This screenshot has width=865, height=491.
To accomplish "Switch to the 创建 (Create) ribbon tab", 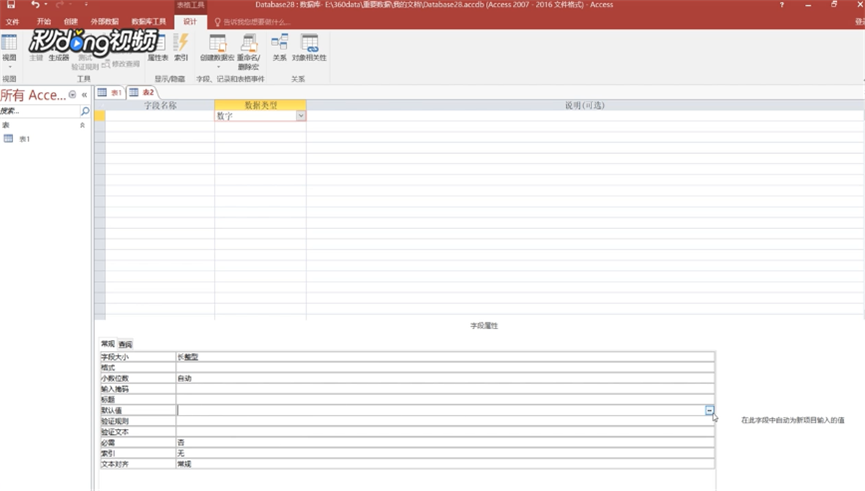I will click(71, 22).
